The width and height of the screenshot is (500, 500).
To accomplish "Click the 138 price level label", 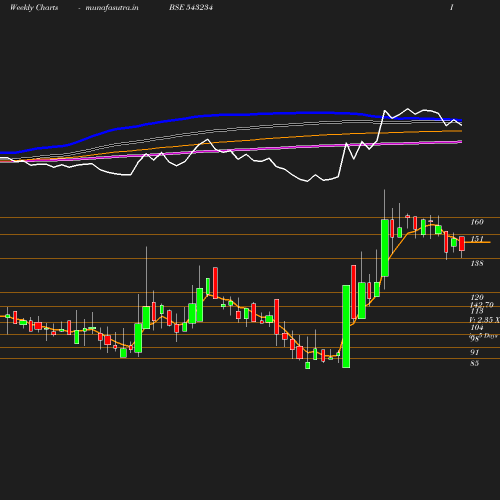I will (477, 263).
